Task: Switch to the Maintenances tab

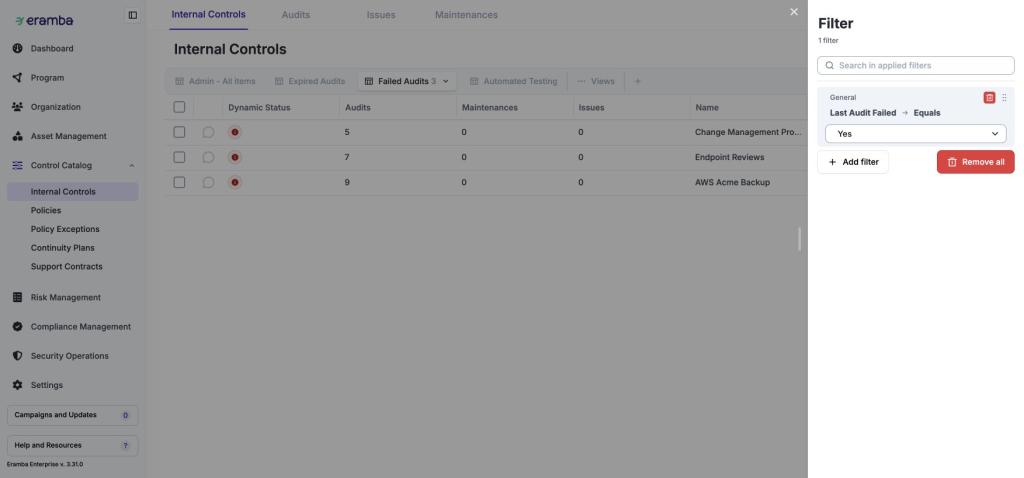Action: [466, 14]
